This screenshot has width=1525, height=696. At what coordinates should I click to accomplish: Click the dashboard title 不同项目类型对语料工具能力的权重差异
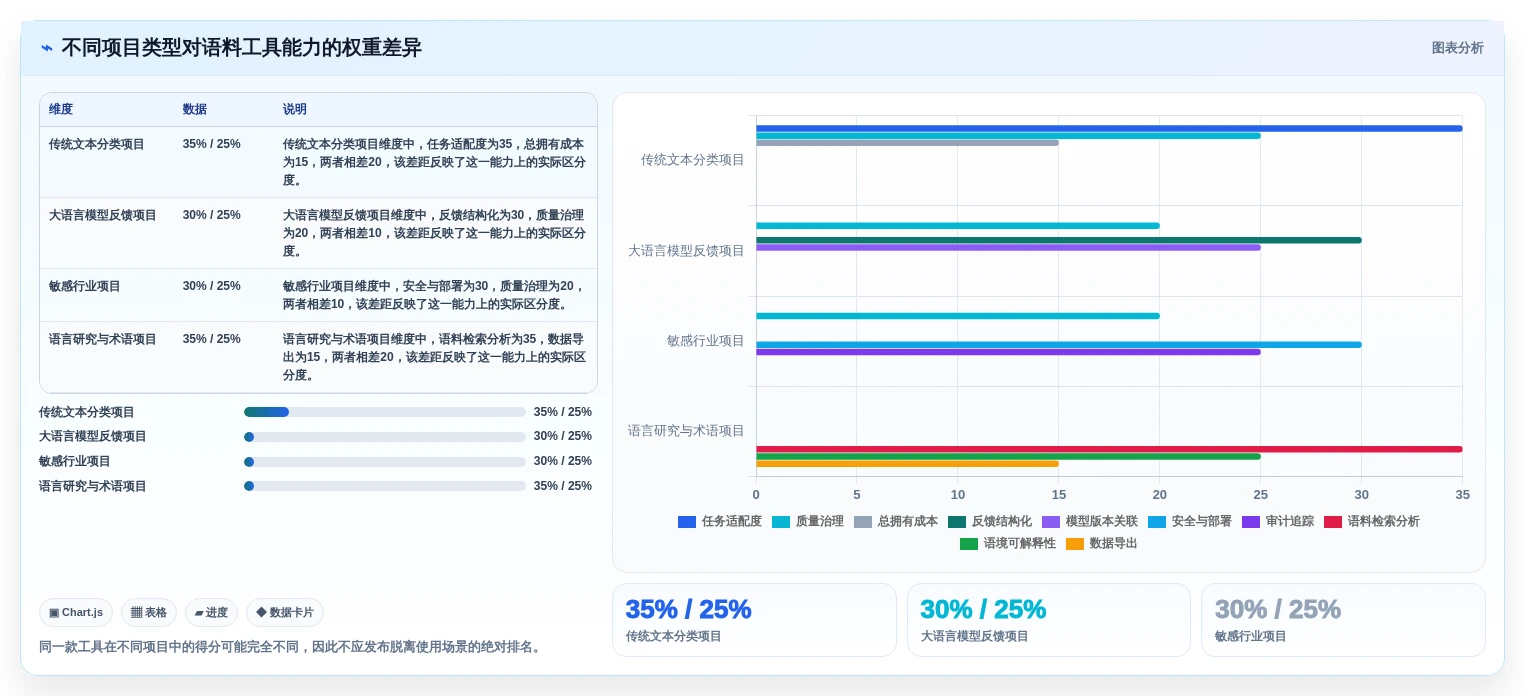coord(241,48)
